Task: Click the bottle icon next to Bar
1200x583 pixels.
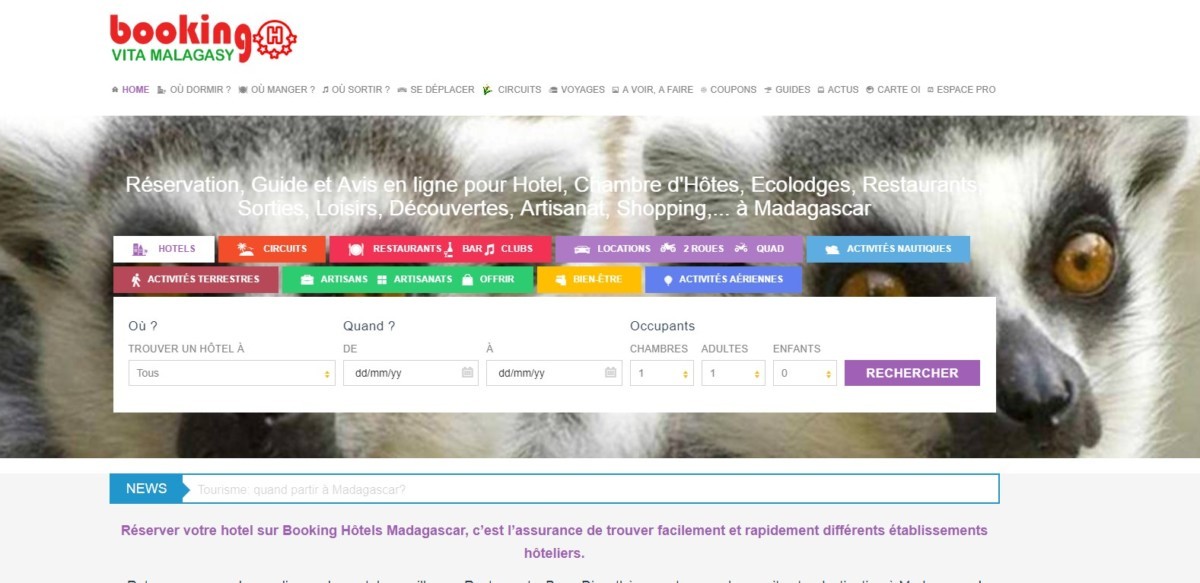Action: (x=450, y=249)
